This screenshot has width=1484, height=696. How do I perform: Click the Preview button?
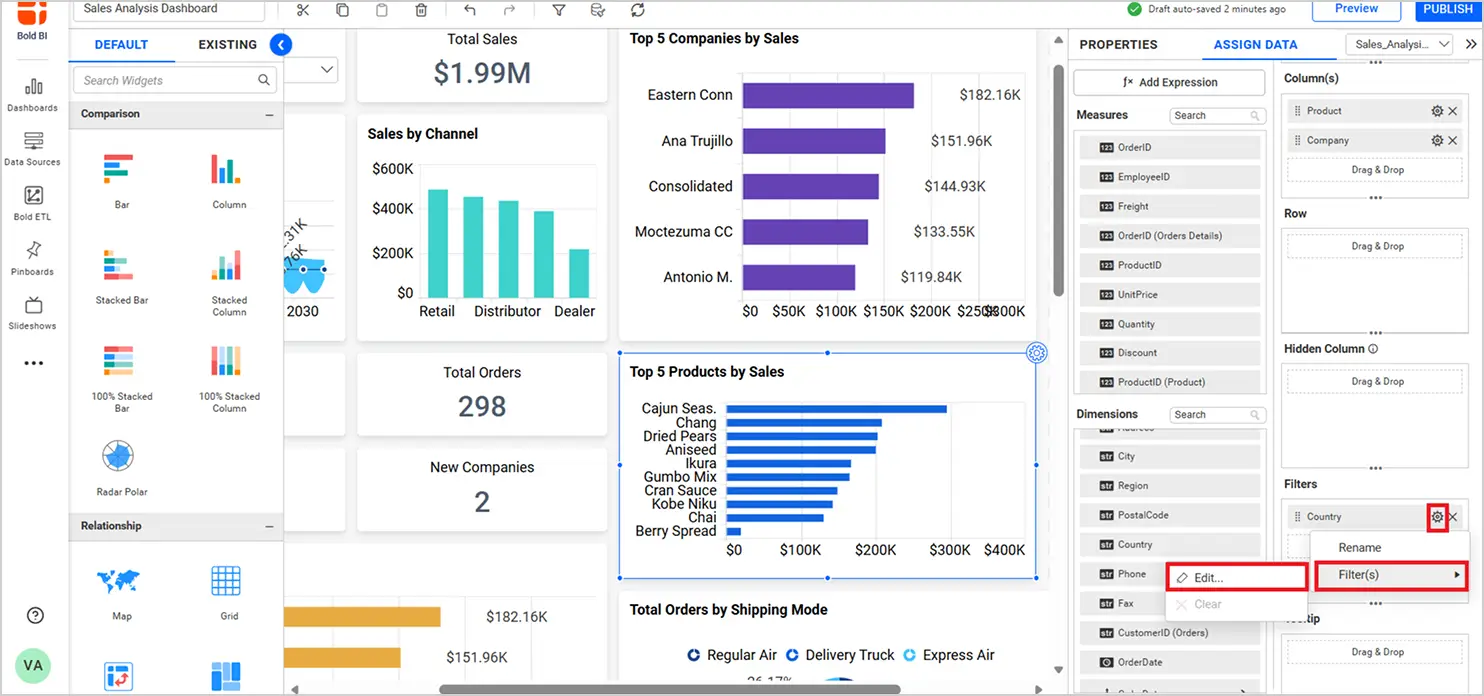tap(1357, 9)
